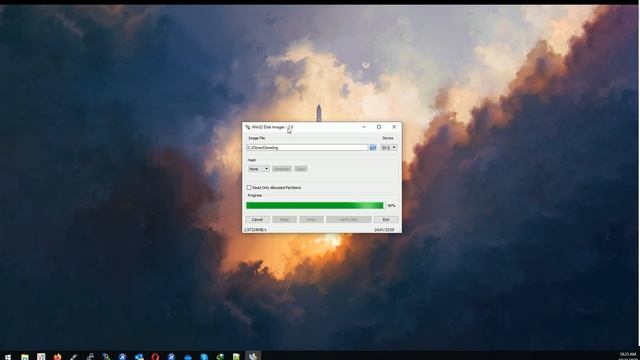Viewport: 640px width, 360px height.
Task: Click the greyed-out Read button
Action: [x=284, y=220]
